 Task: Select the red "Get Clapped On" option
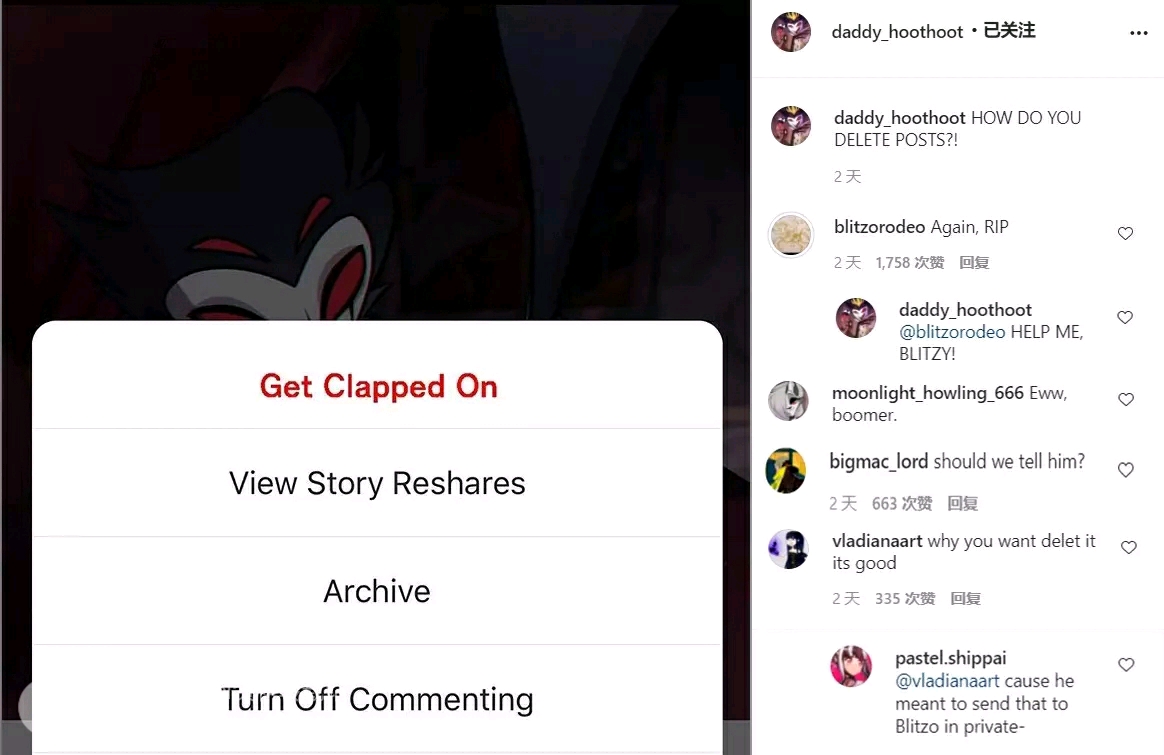pyautogui.click(x=378, y=387)
